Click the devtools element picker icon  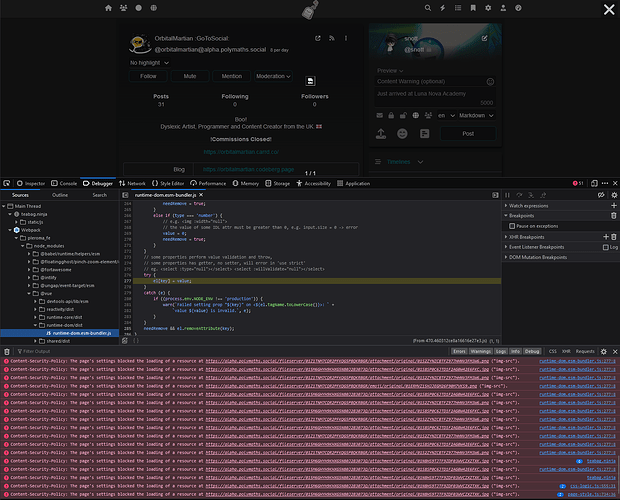(x=7, y=183)
